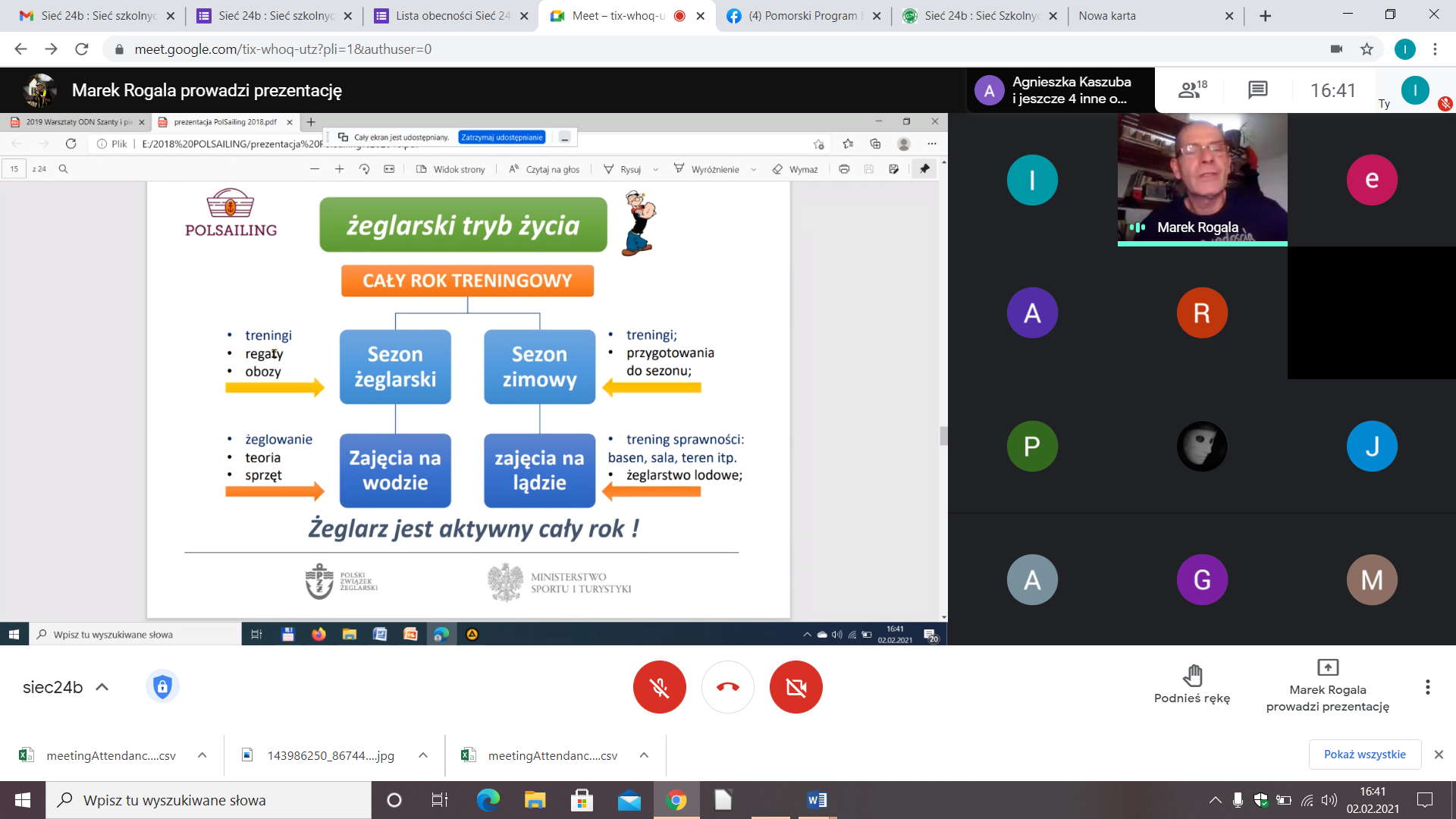The height and width of the screenshot is (819, 1456).
Task: Show the participants list icon
Action: [x=1191, y=90]
